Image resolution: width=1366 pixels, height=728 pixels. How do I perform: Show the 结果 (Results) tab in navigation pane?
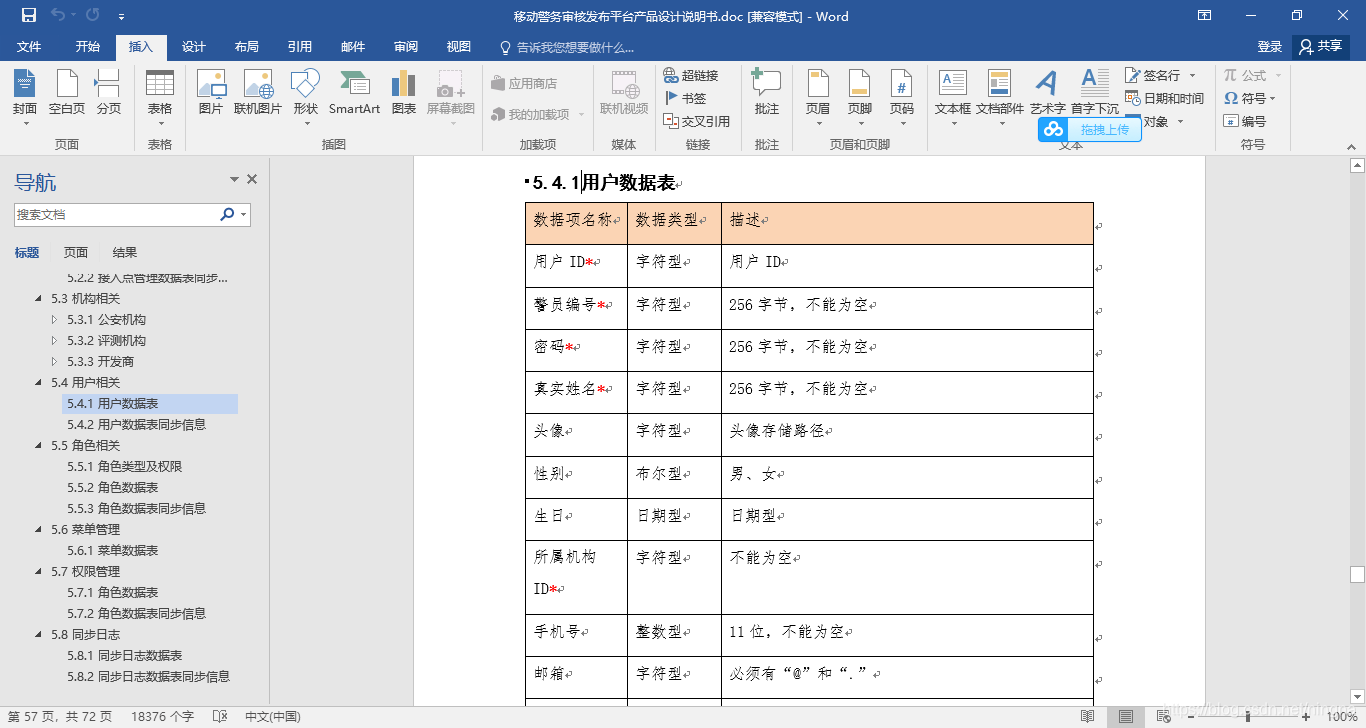(x=125, y=252)
